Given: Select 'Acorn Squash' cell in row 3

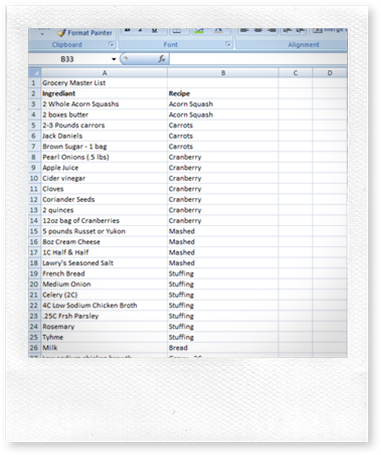Looking at the screenshot, I should (x=223, y=104).
